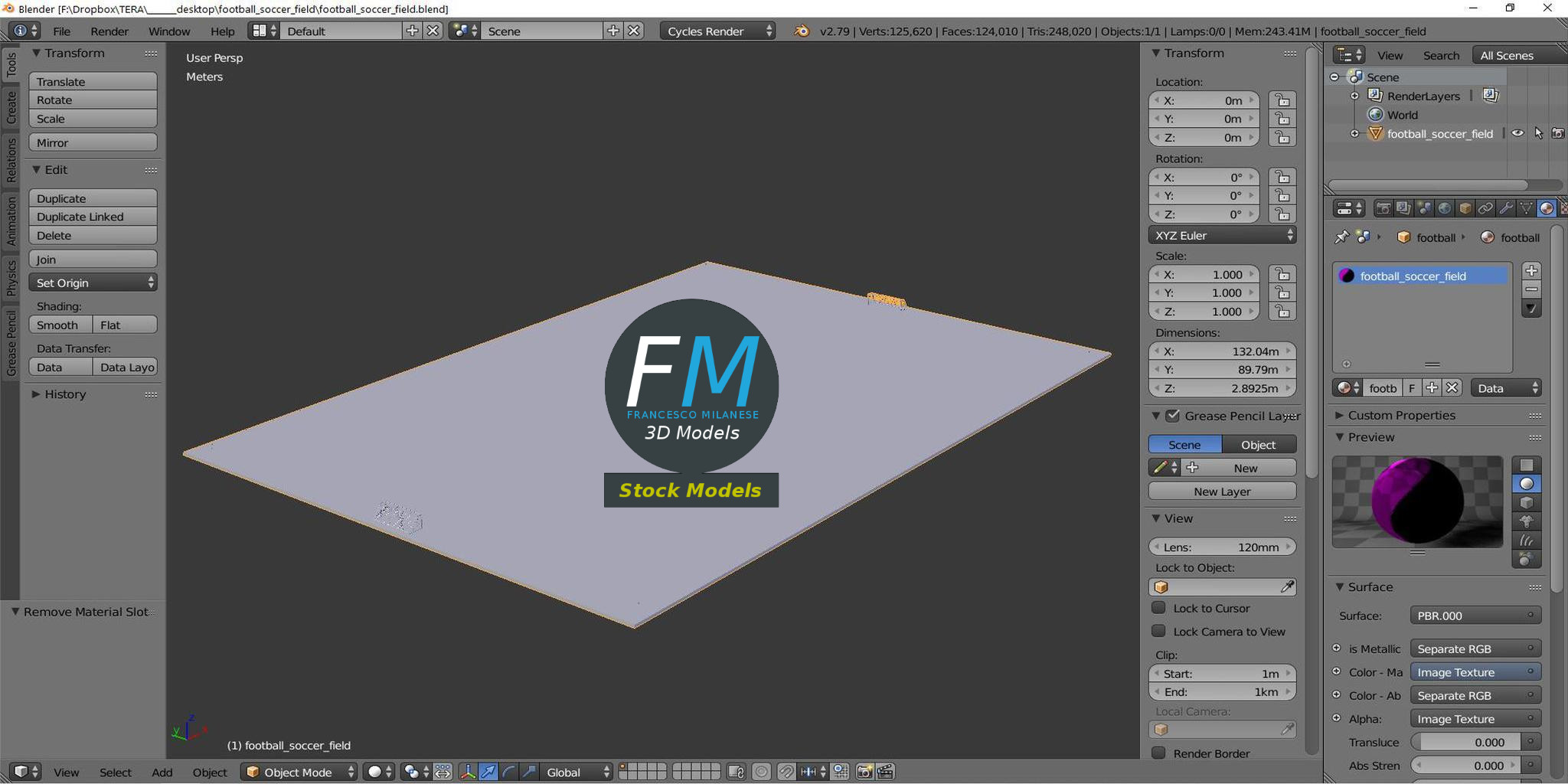
Task: Open the info editor type icon
Action: (24, 31)
